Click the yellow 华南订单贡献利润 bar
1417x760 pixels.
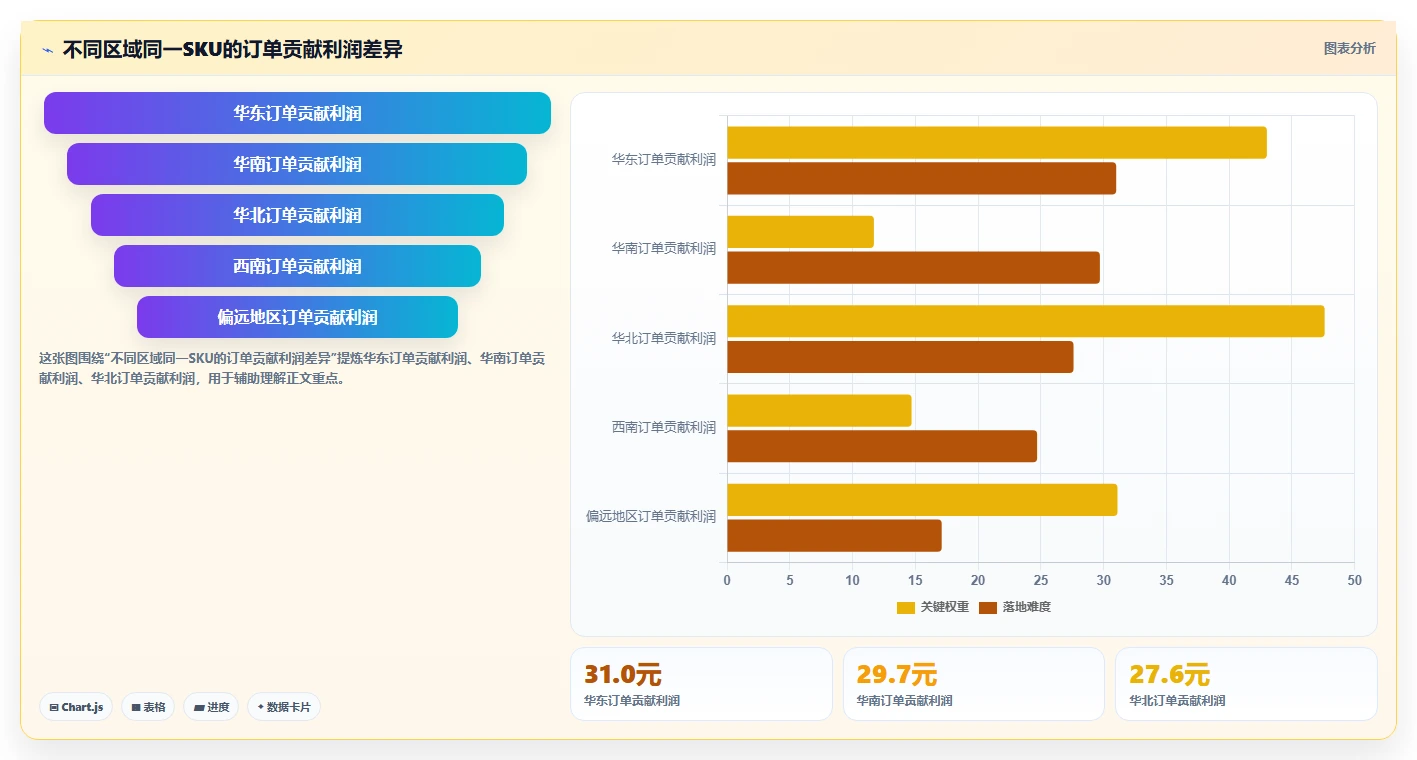coord(800,232)
